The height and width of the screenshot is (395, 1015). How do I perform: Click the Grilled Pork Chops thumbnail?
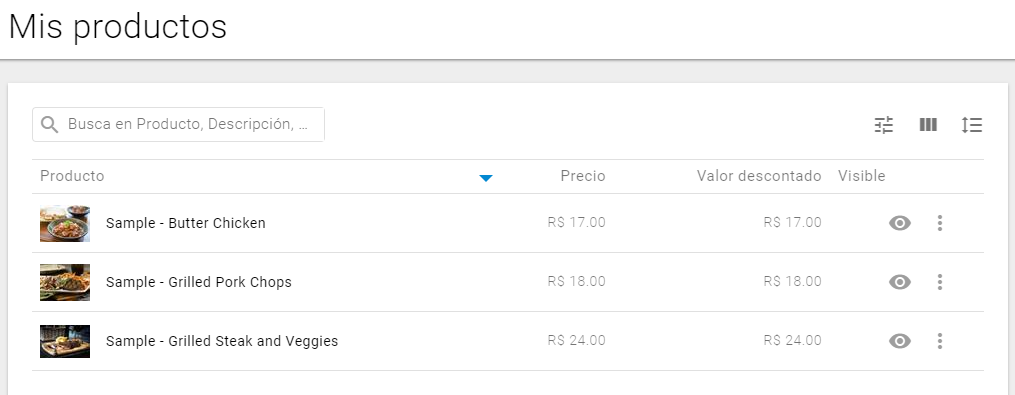(65, 282)
